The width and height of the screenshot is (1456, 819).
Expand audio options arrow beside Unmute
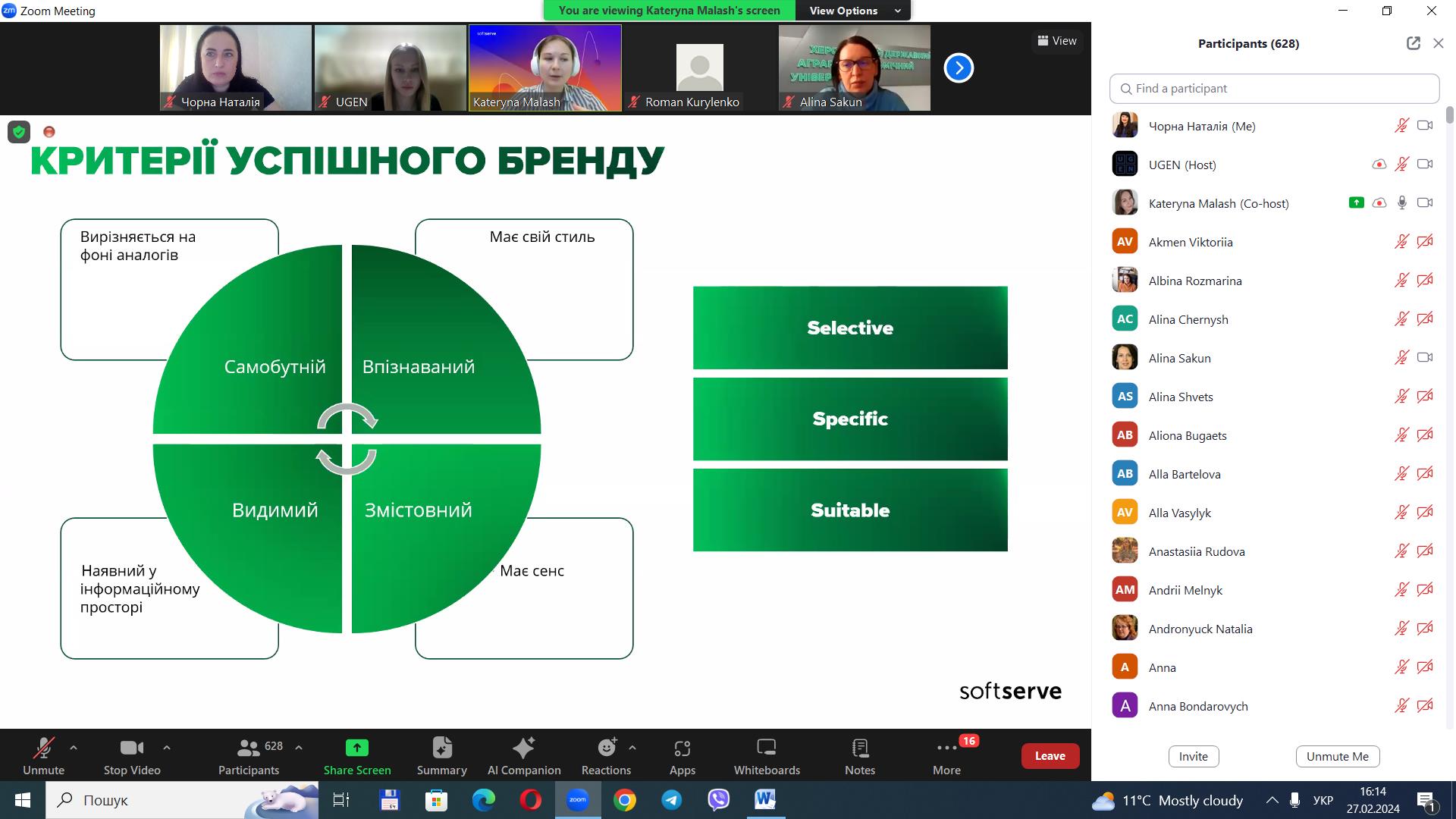tap(74, 748)
